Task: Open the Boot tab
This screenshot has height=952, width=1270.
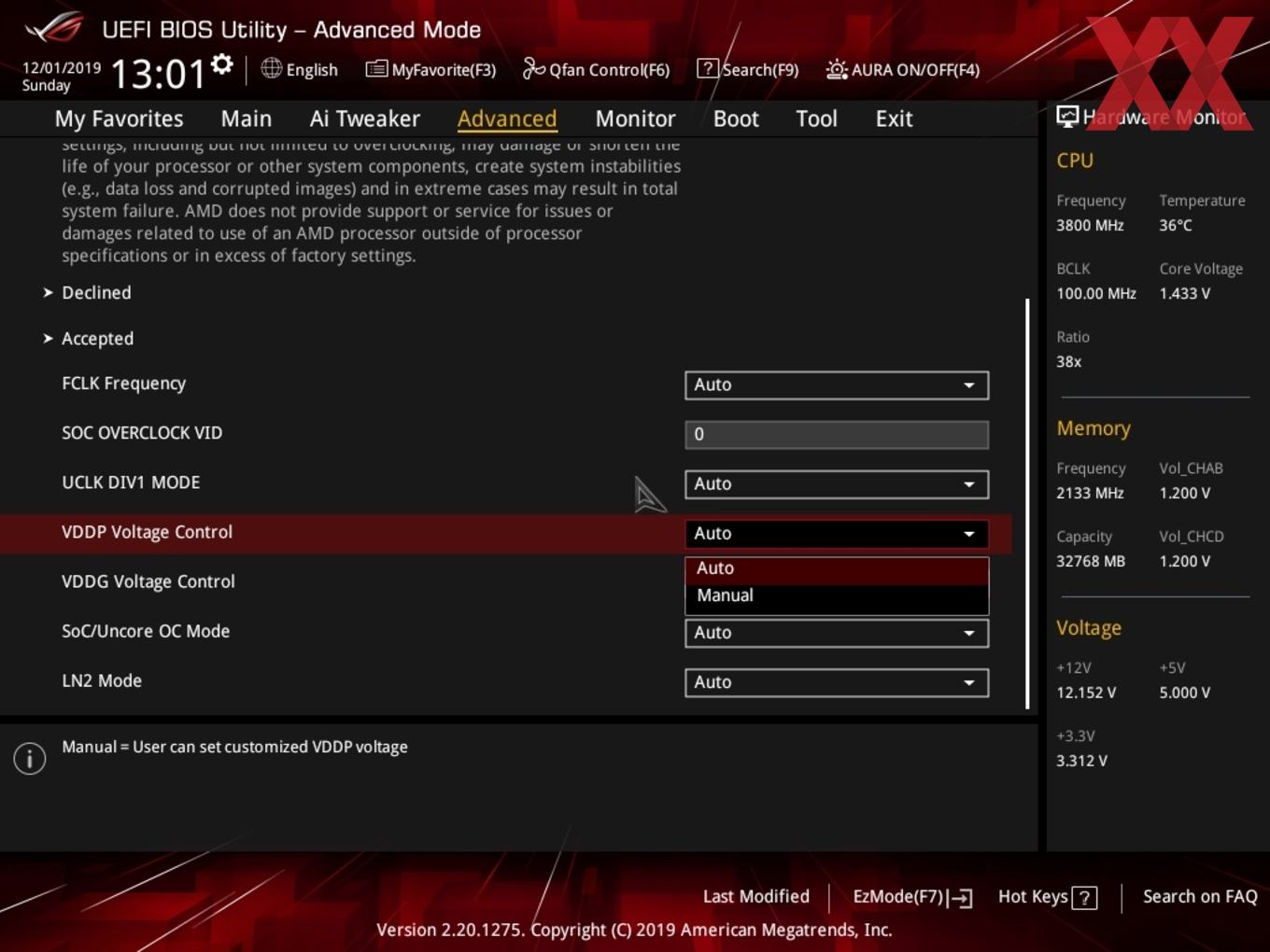Action: [x=736, y=119]
